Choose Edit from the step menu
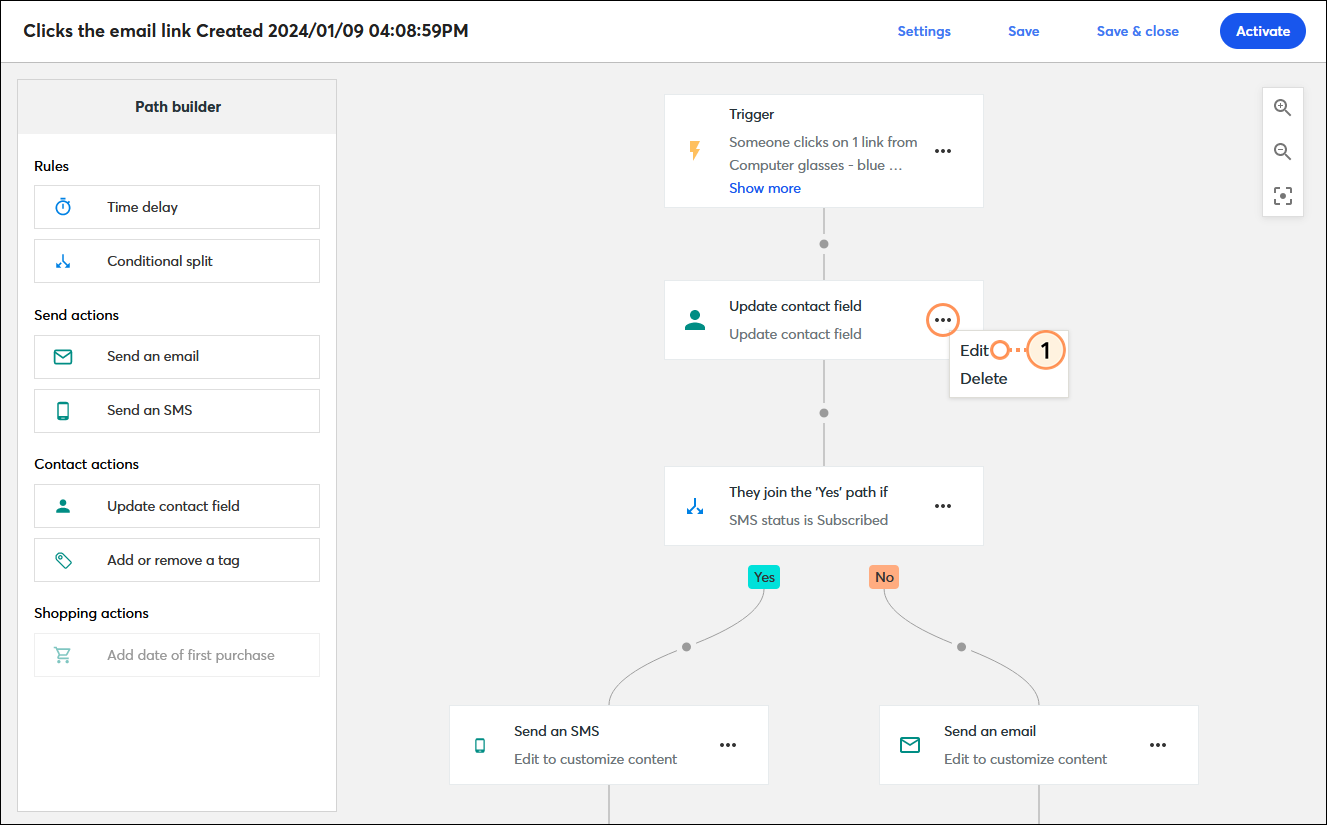Image resolution: width=1327 pixels, height=825 pixels. 974,351
